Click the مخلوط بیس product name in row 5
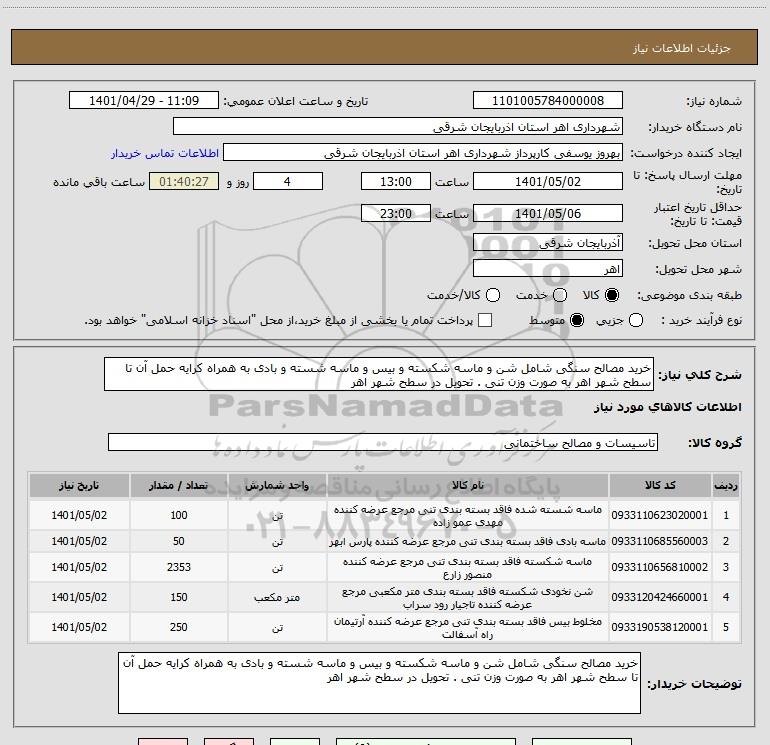 pyautogui.click(x=468, y=628)
